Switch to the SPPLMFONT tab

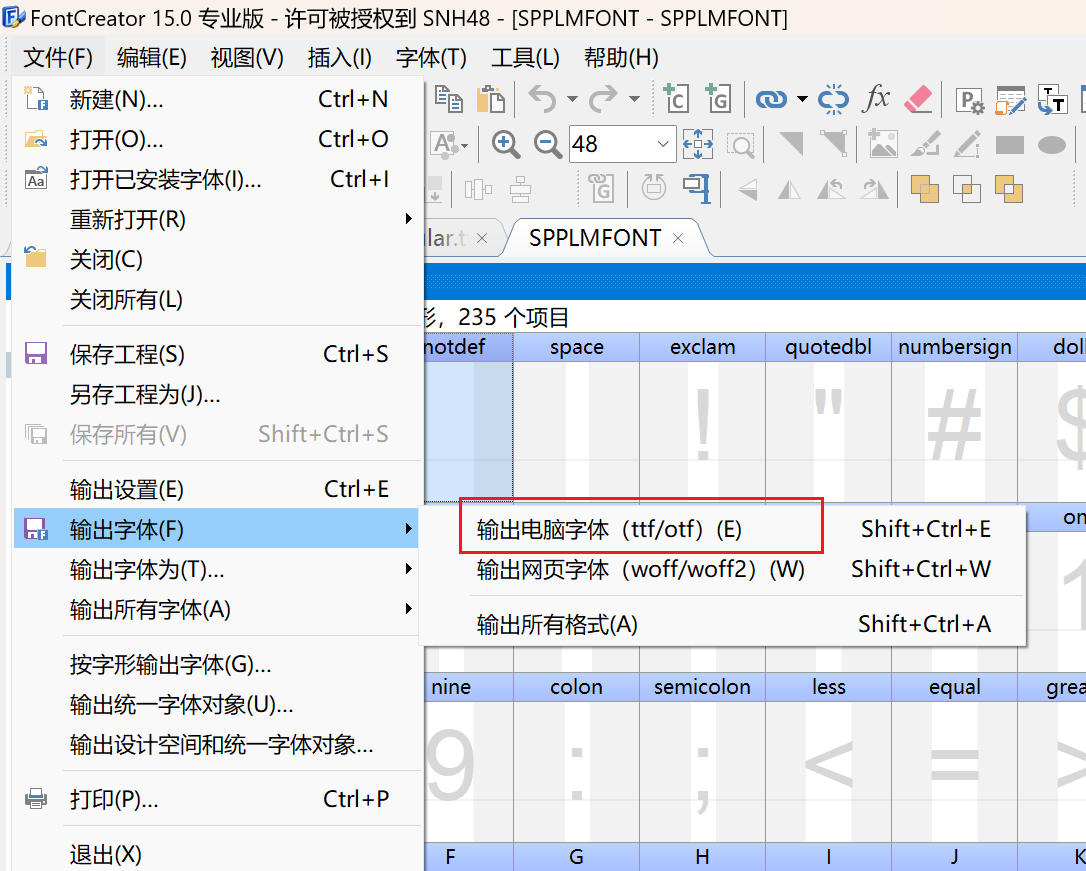point(594,238)
